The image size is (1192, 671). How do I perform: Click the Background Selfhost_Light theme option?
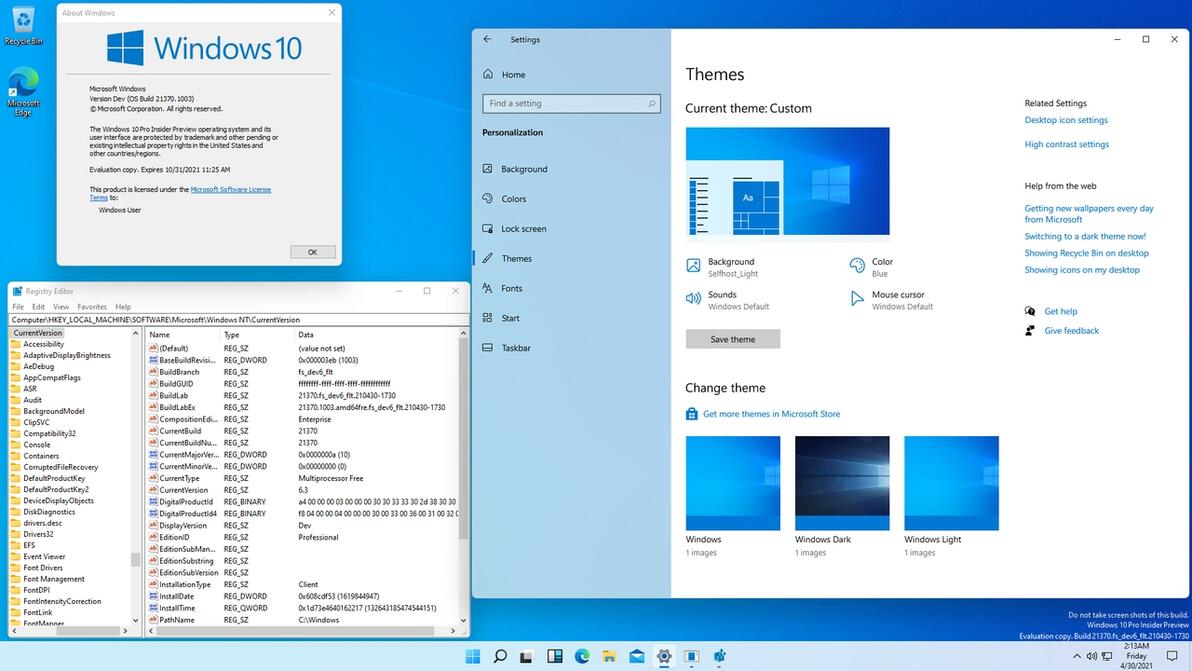[722, 267]
